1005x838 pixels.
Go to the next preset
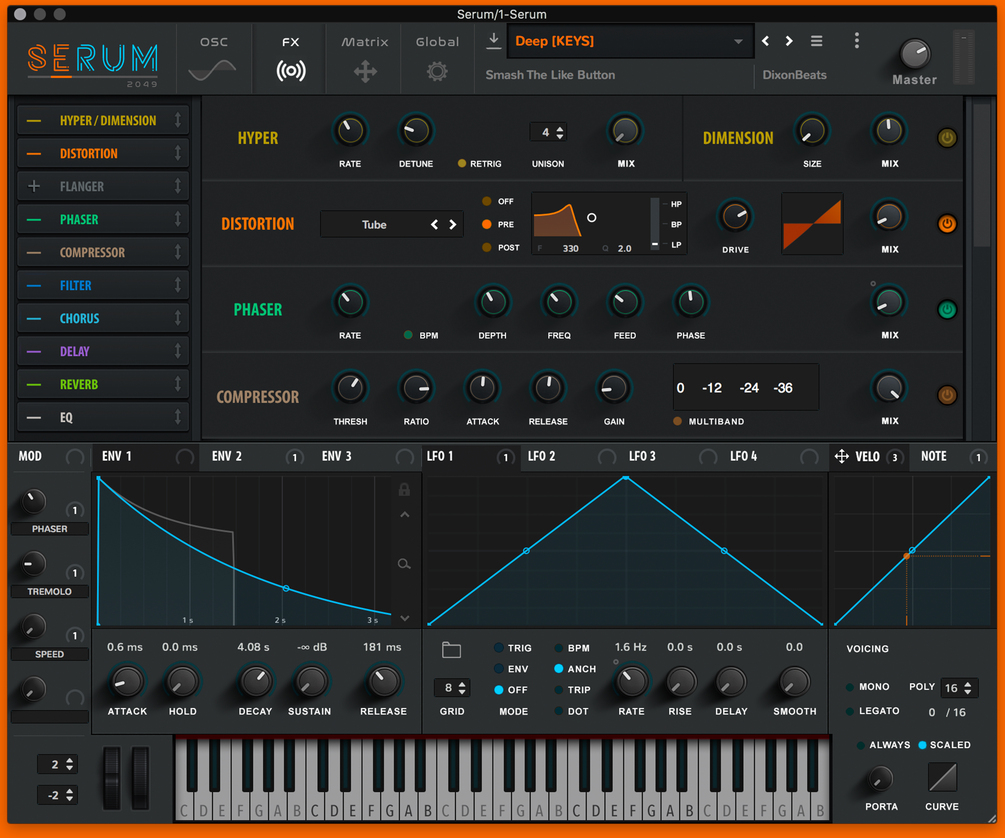click(x=789, y=41)
